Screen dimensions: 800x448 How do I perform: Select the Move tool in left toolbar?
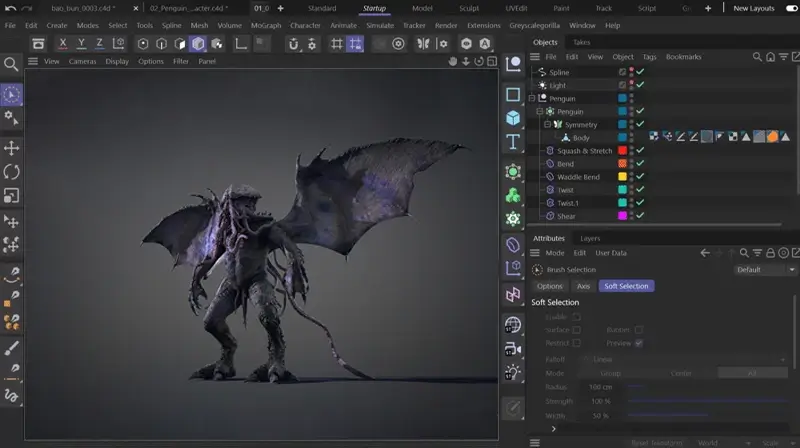pyautogui.click(x=11, y=148)
